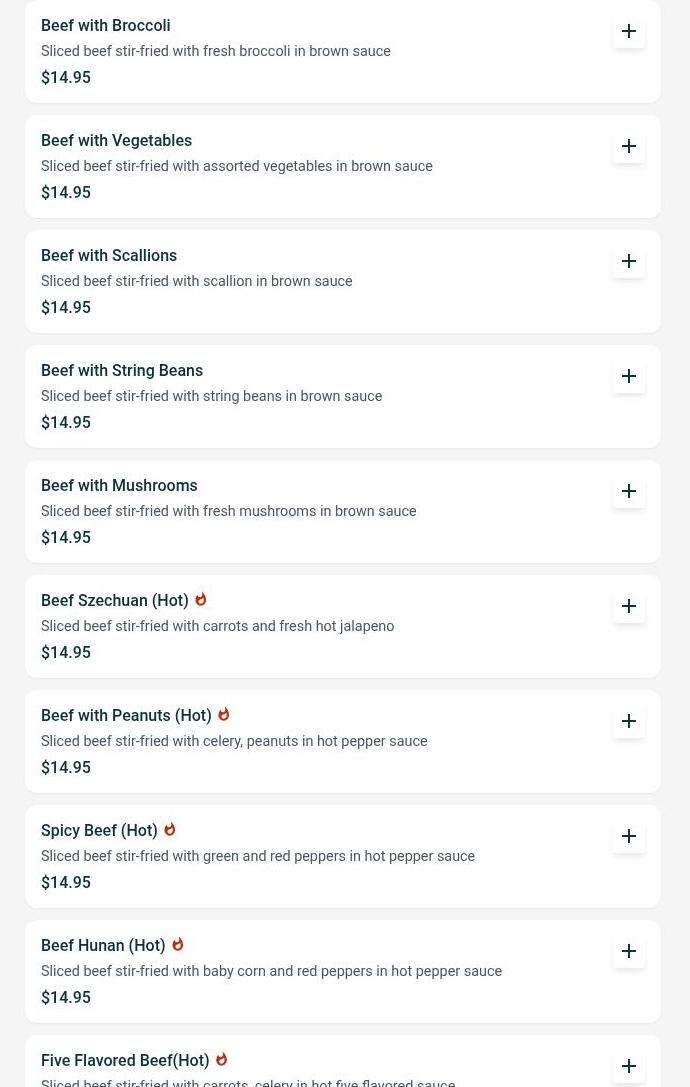Open the Beef with Mushrooms item title

tap(119, 486)
